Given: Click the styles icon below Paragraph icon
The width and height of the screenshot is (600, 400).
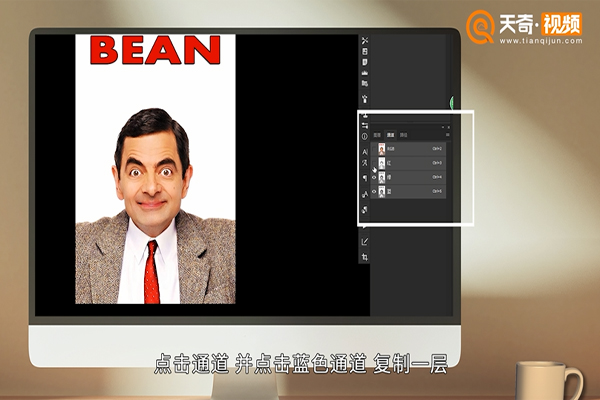Looking at the screenshot, I should (x=365, y=194).
